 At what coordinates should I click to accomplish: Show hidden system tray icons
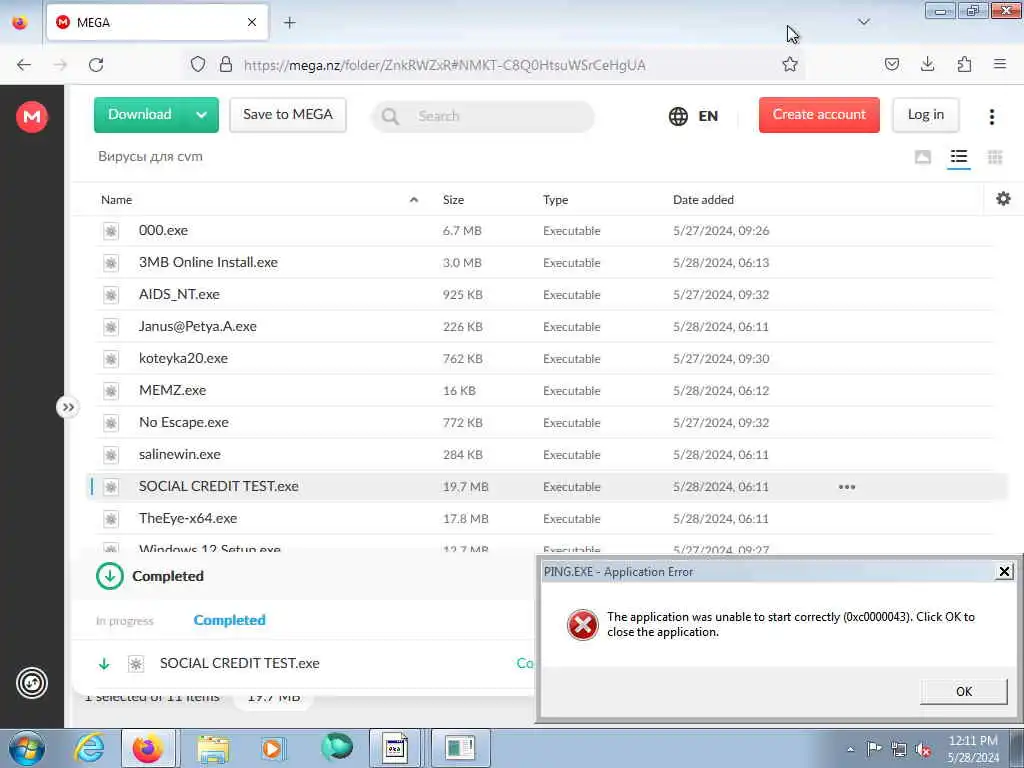pos(850,749)
